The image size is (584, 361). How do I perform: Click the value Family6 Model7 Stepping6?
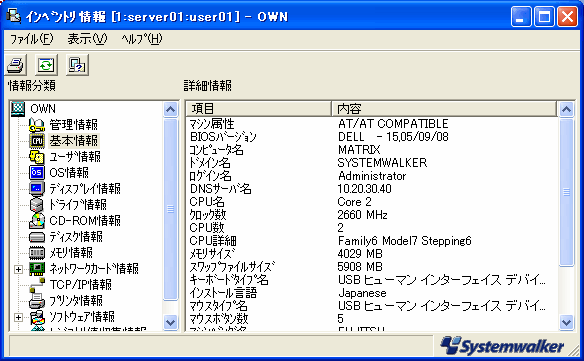[x=404, y=241]
